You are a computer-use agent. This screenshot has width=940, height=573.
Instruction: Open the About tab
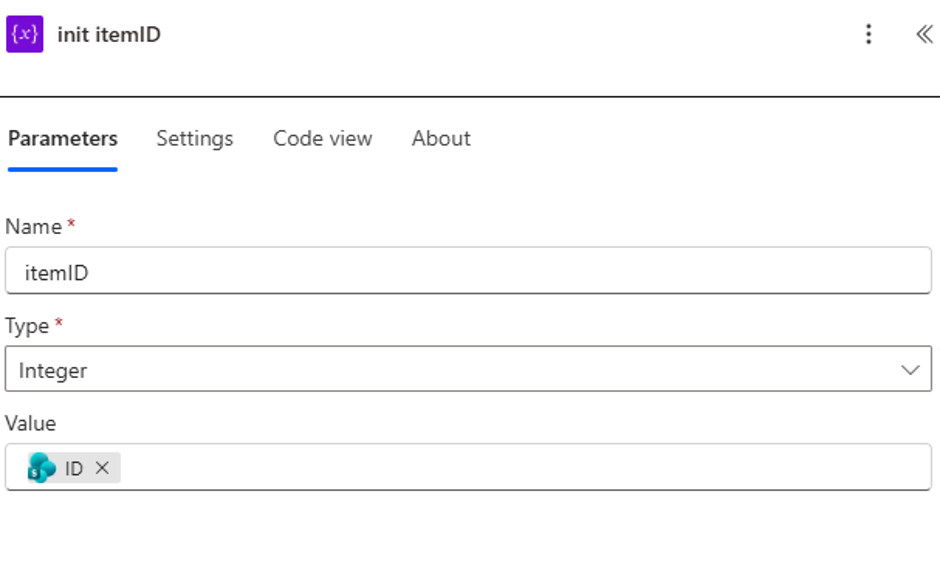pyautogui.click(x=441, y=138)
